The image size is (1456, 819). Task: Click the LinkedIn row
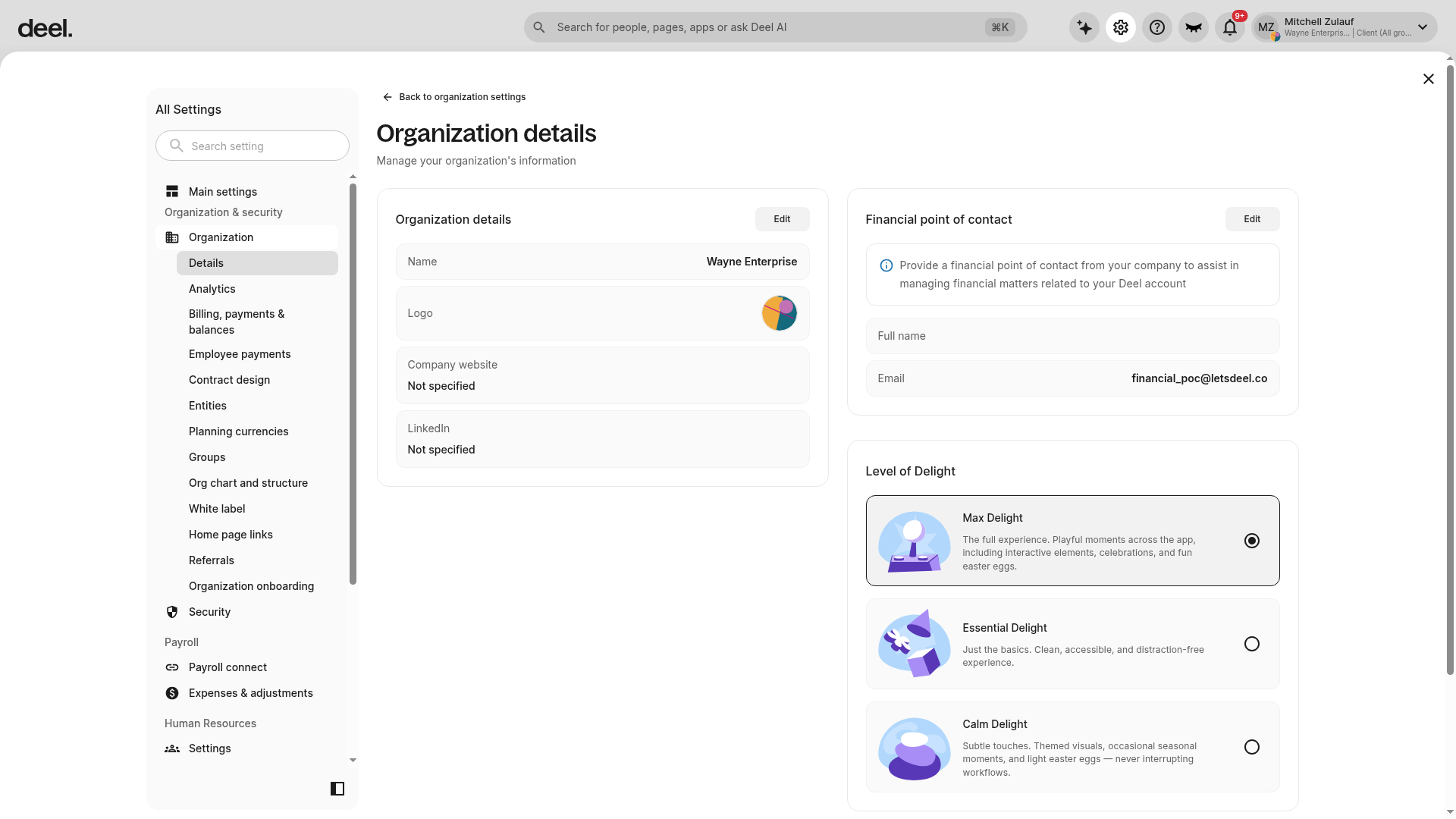602,439
